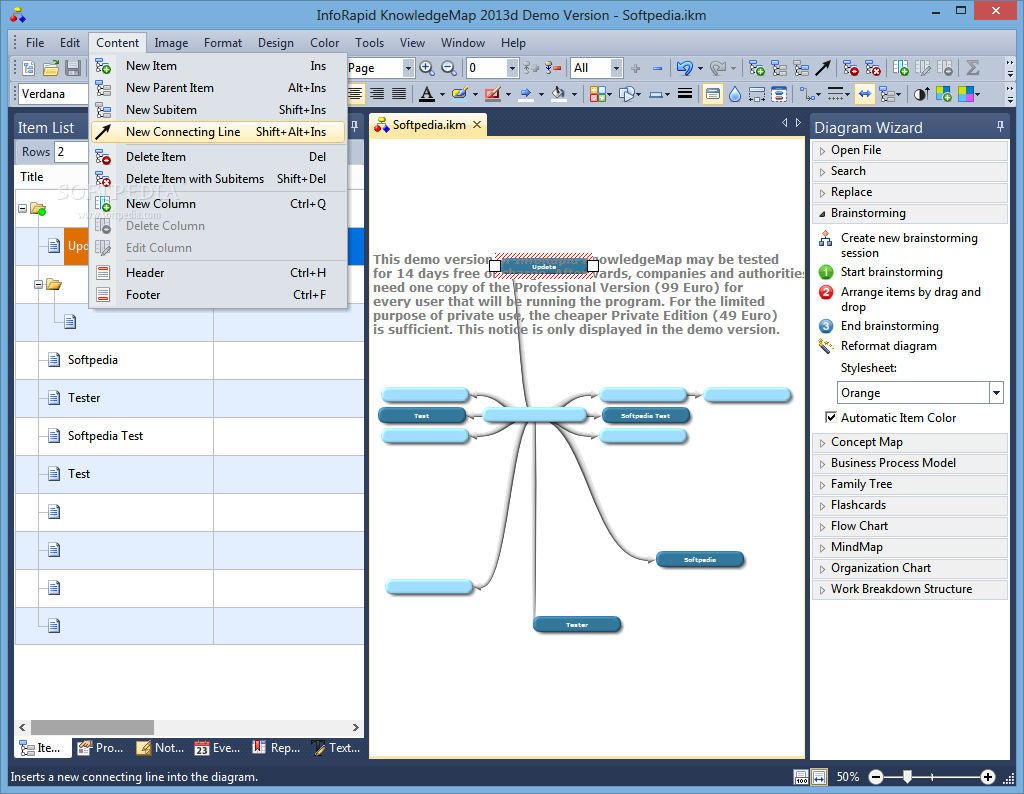The image size is (1024, 794).
Task: Select New Column in Content menu
Action: (x=218, y=204)
